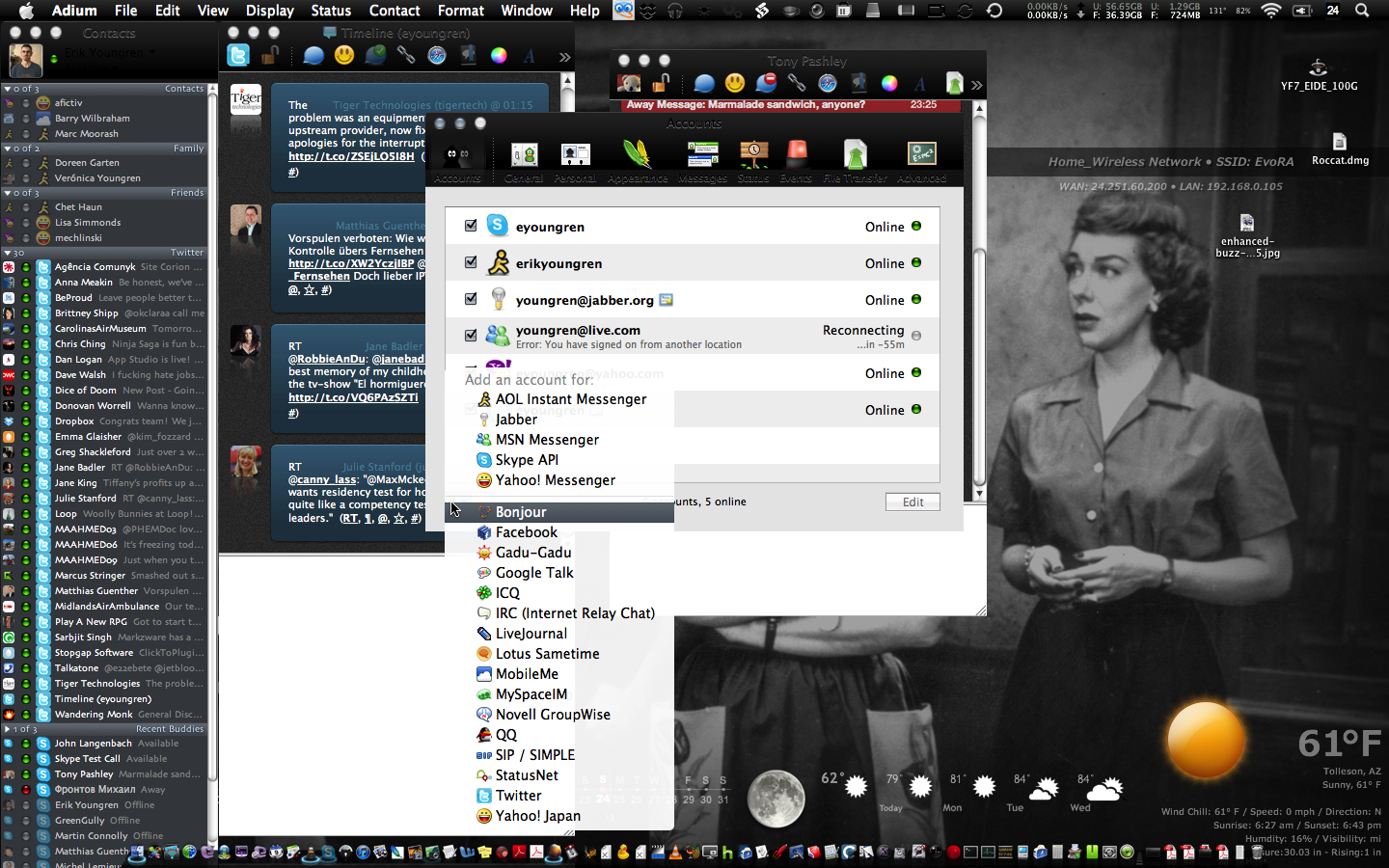Open the Personal preferences pane
Image resolution: width=1389 pixels, height=868 pixels.
tap(575, 161)
